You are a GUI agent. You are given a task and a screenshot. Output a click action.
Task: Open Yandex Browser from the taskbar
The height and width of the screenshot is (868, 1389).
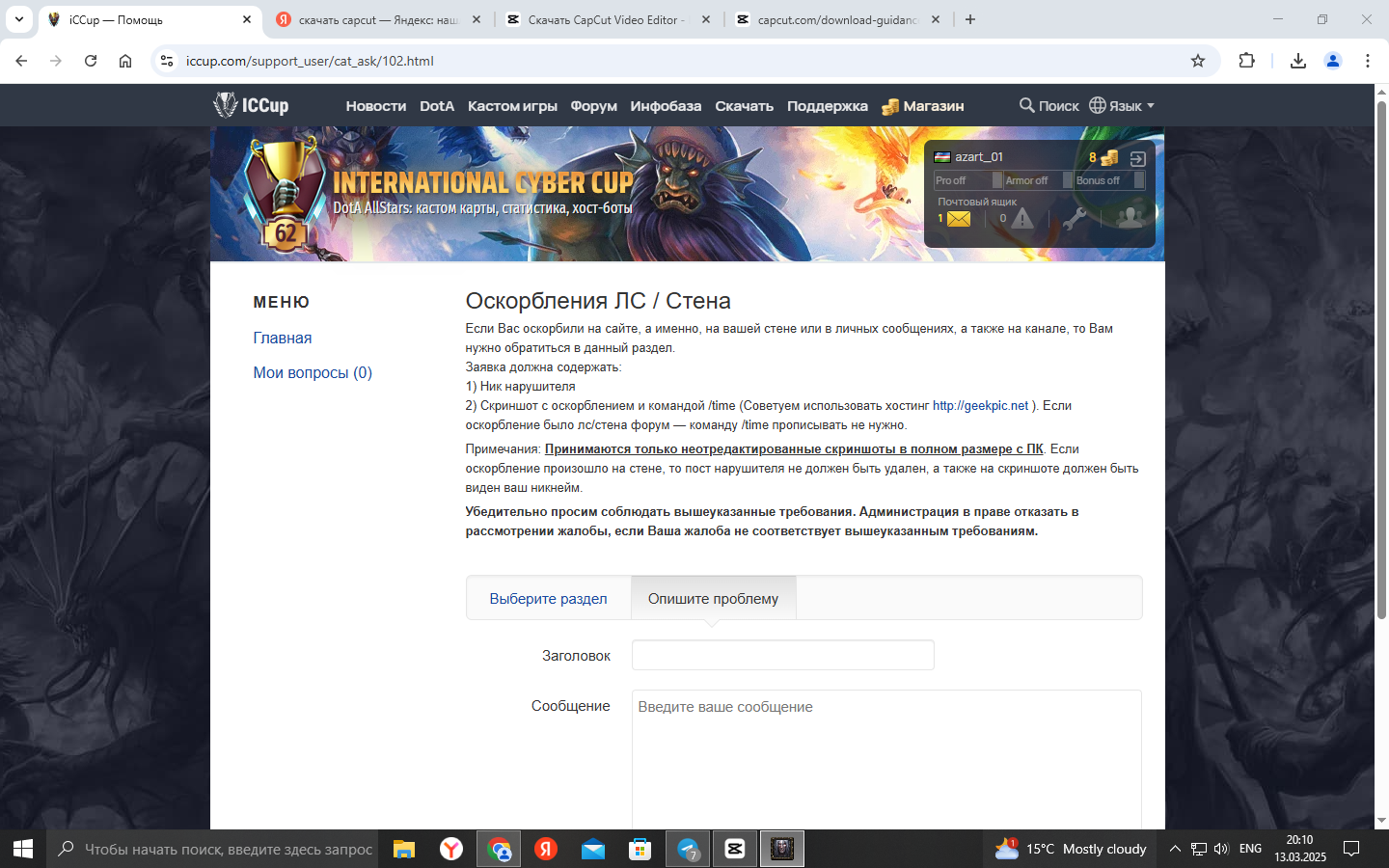coord(451,849)
